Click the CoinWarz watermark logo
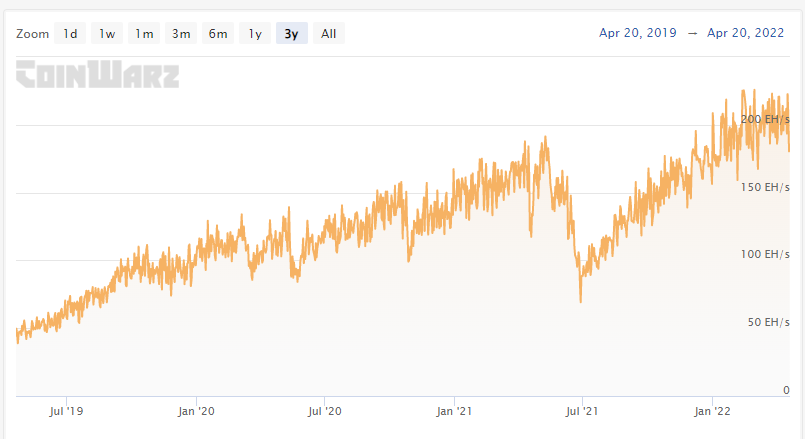The height and width of the screenshot is (439, 805). 97,75
